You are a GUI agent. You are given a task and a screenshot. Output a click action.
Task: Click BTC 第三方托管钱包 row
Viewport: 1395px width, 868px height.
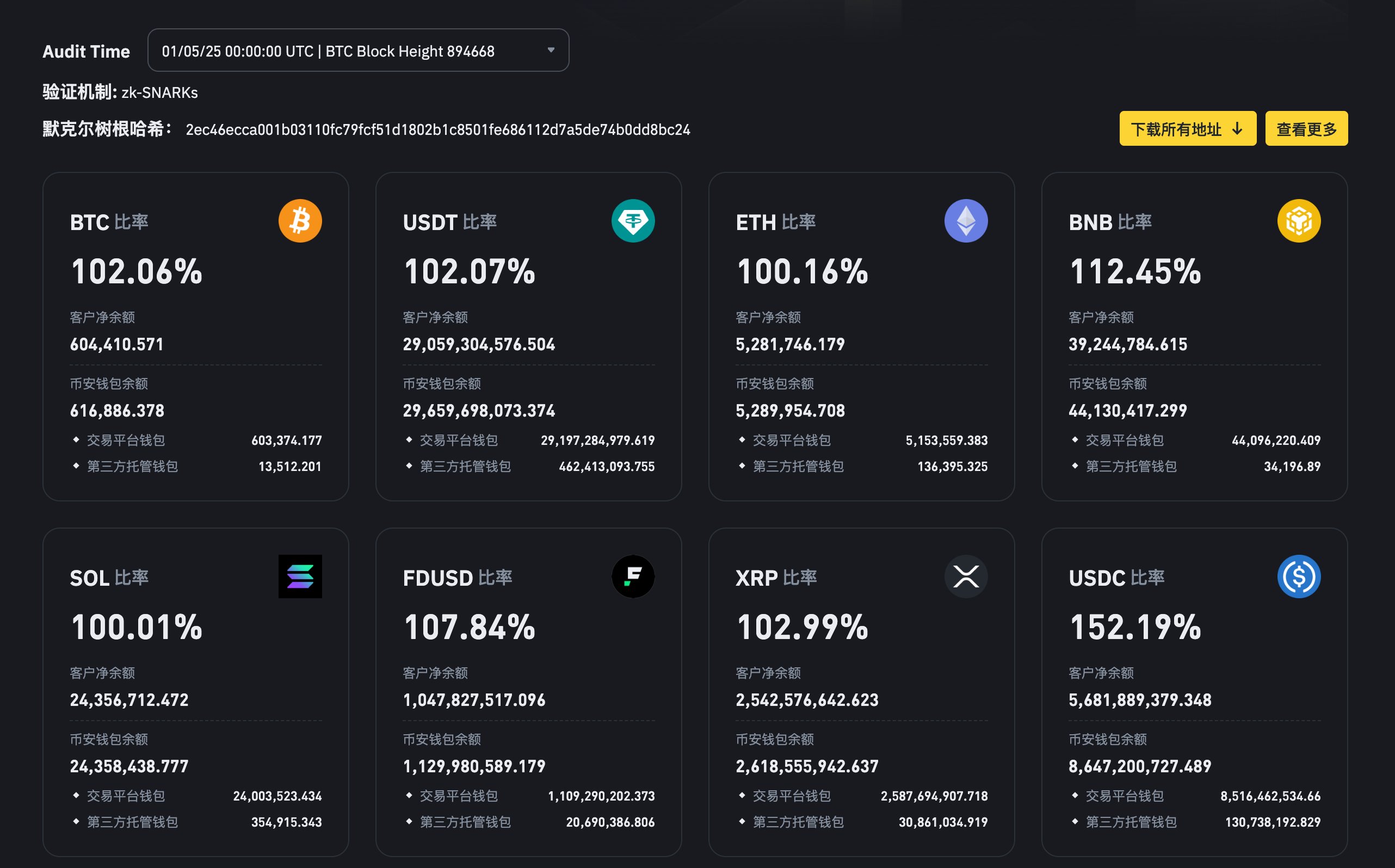tap(132, 466)
